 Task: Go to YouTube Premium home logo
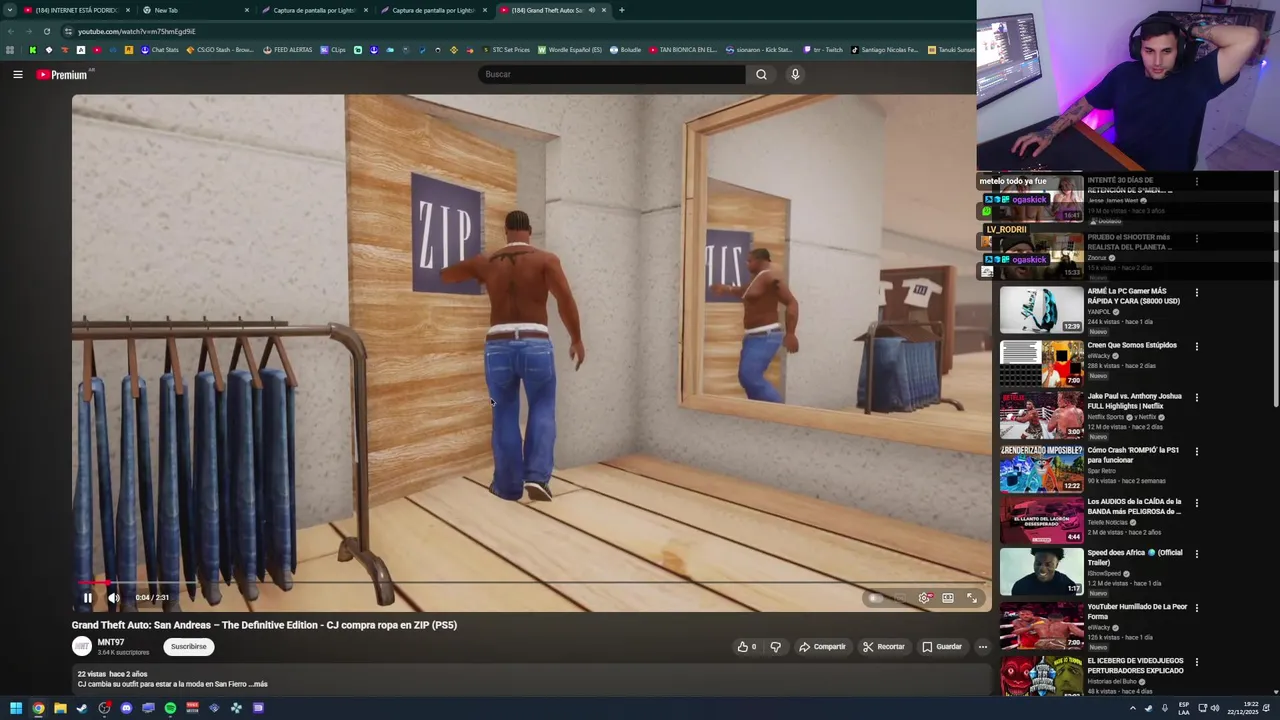pos(62,75)
